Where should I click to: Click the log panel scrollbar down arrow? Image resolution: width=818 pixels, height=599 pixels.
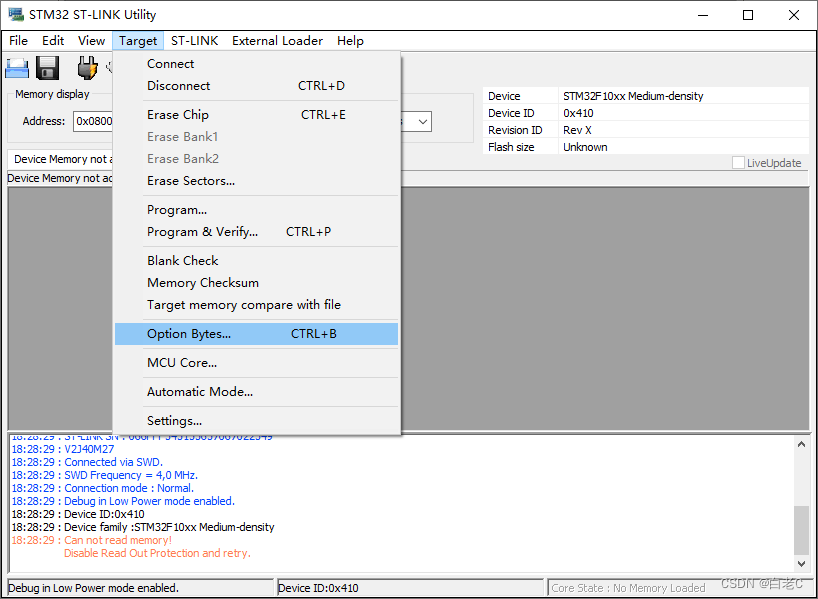click(x=800, y=561)
